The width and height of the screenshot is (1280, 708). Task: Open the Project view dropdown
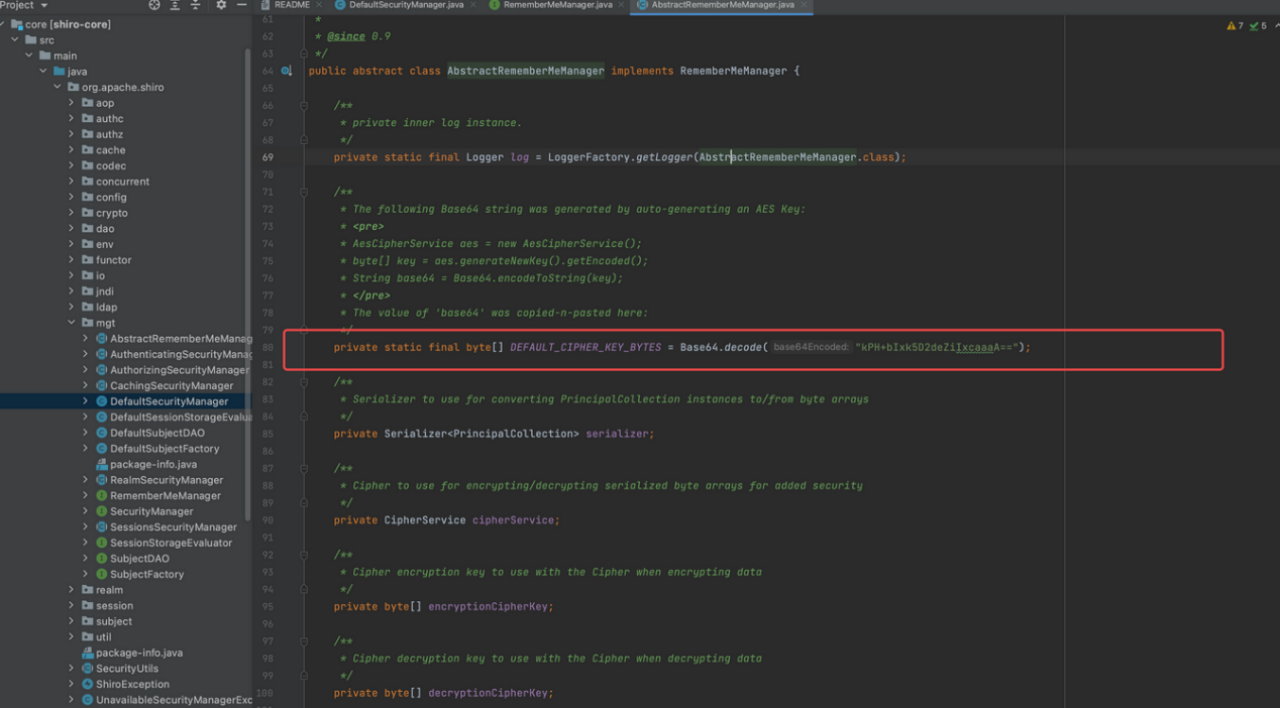pos(24,5)
